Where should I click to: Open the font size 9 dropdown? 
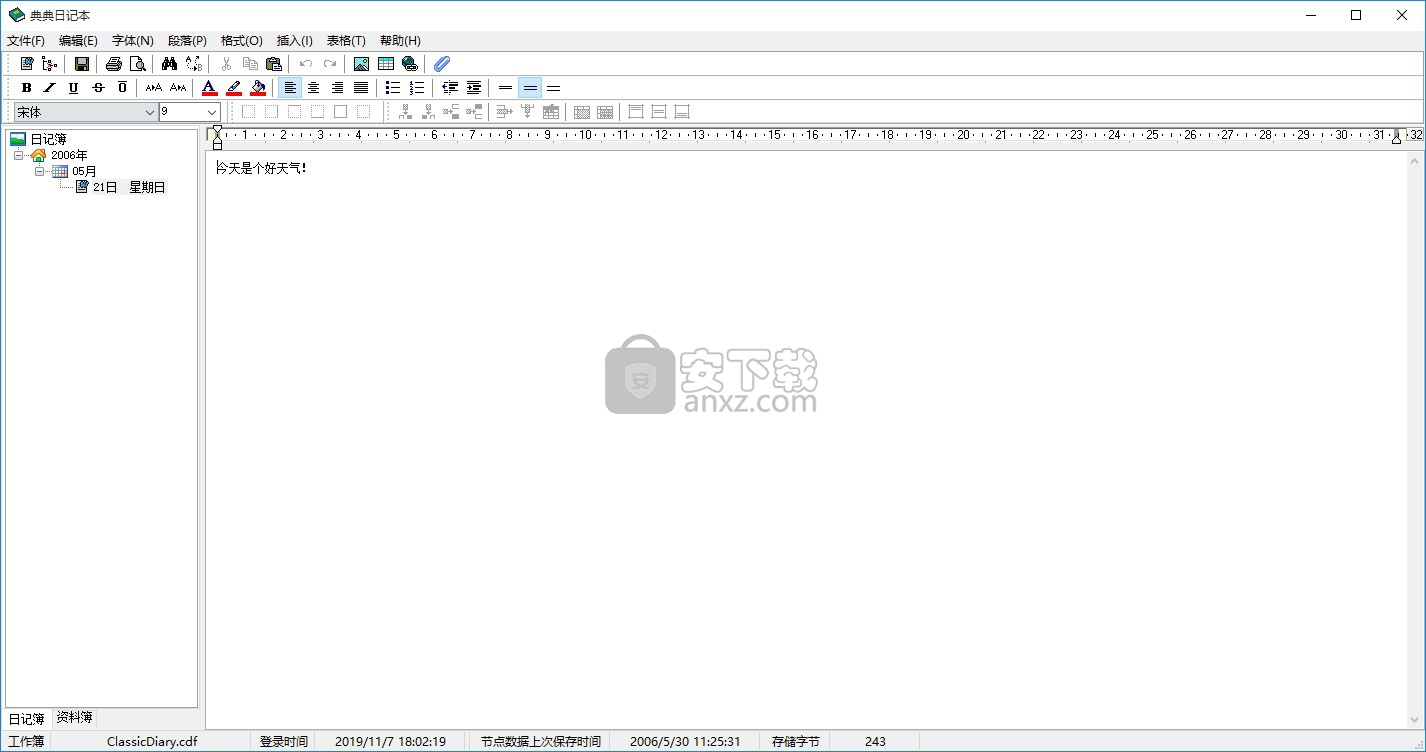pos(212,112)
